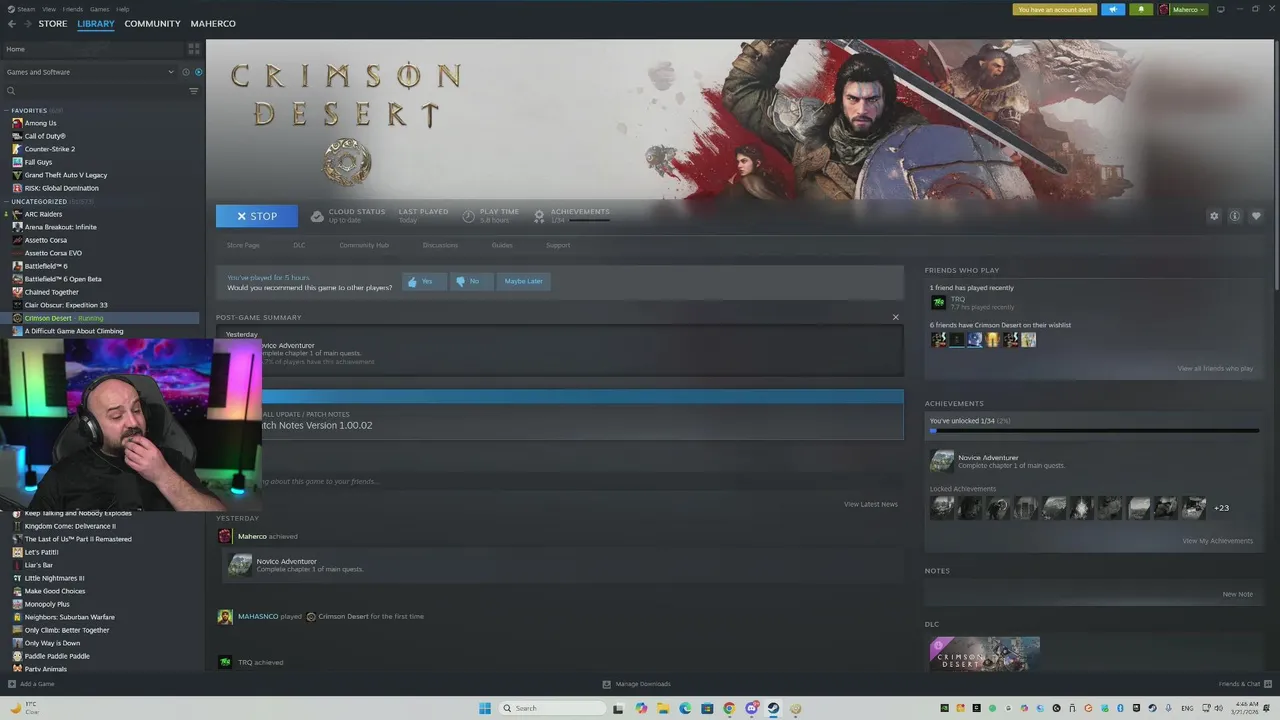Viewport: 1280px width, 720px height.
Task: Open game settings gear icon
Action: coord(1214,216)
